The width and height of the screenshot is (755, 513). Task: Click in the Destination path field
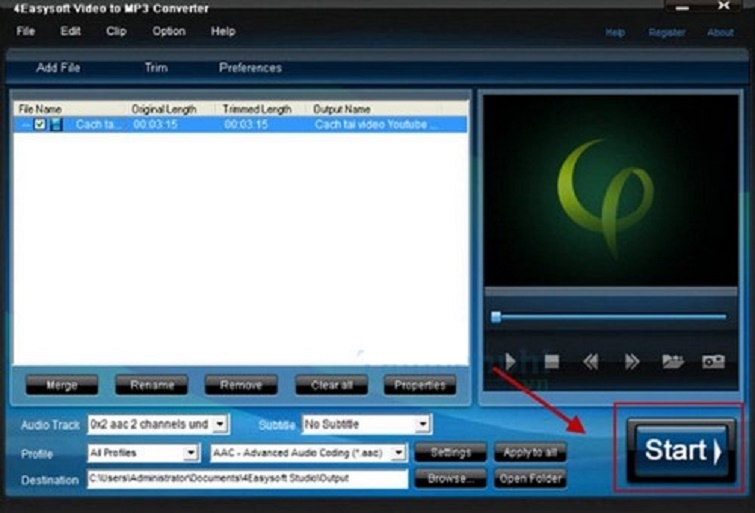point(247,479)
